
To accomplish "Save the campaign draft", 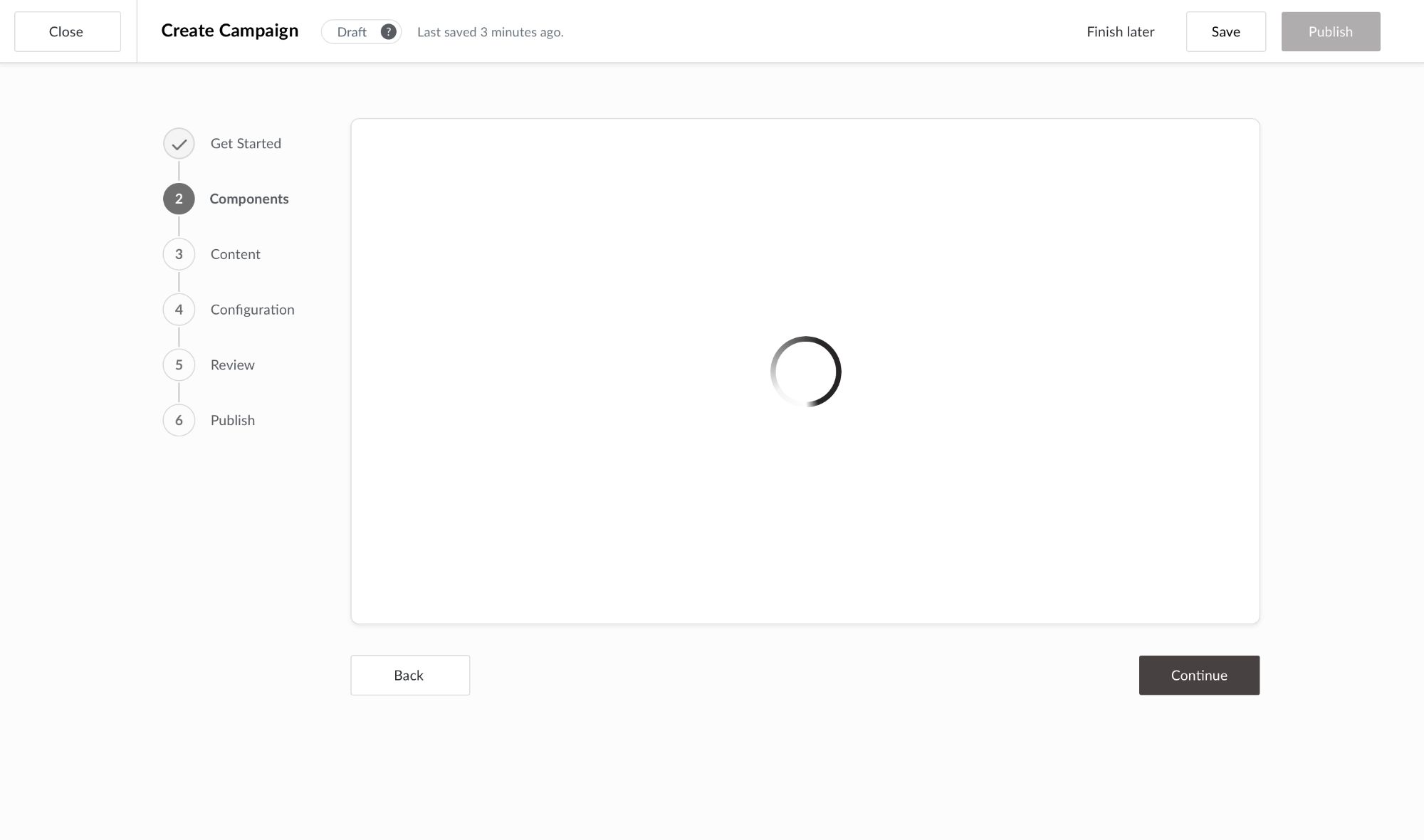I will pos(1225,32).
